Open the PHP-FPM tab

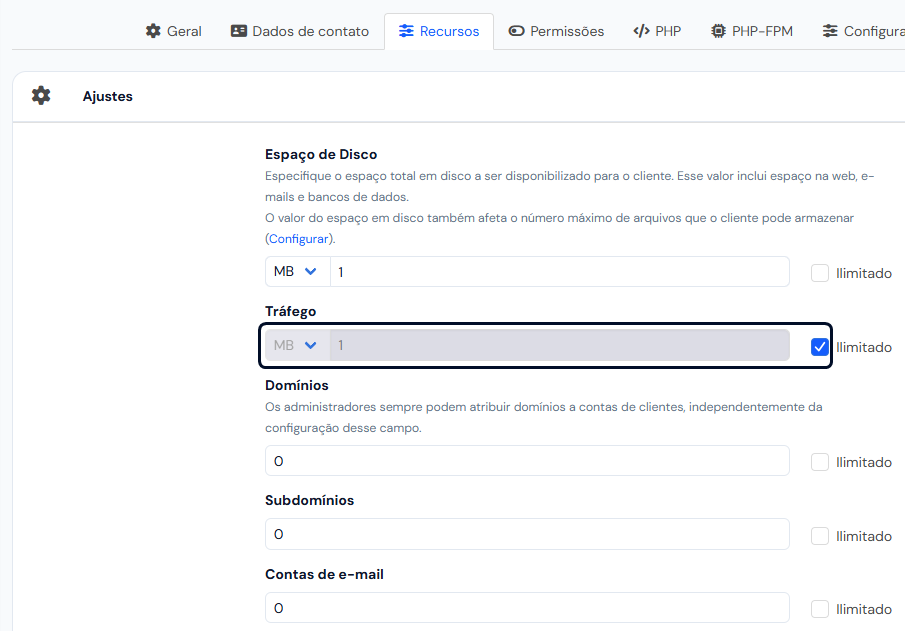751,31
